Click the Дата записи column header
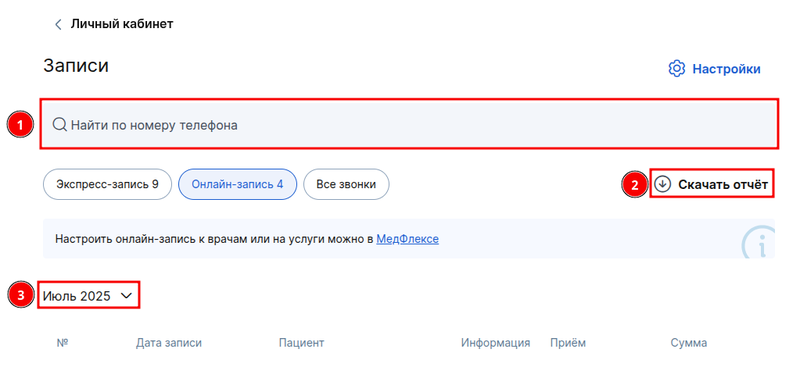800x374 pixels. (x=168, y=343)
